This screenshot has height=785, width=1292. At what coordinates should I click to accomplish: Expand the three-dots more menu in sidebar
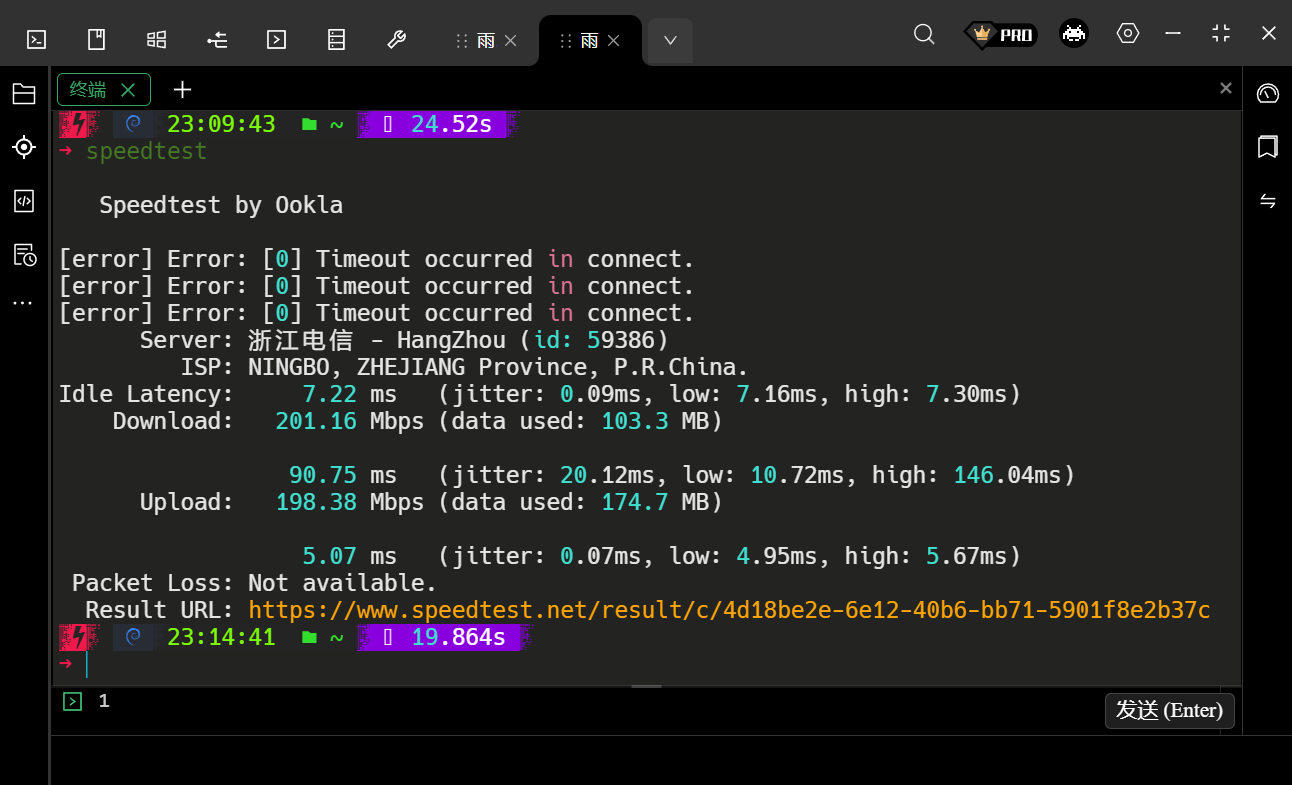pos(24,302)
